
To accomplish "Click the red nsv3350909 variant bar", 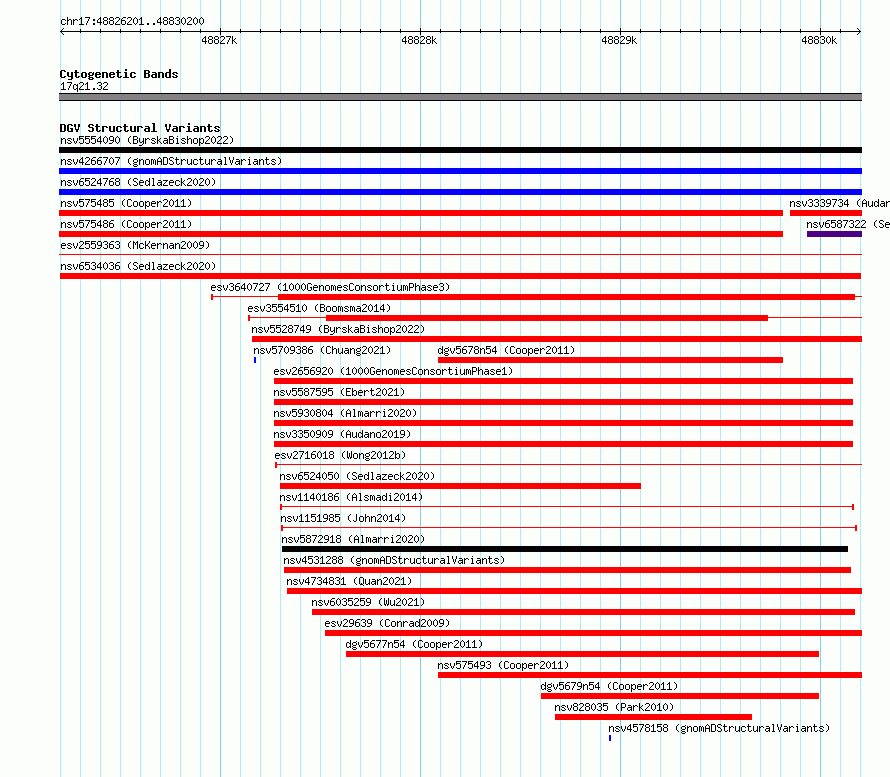I will coord(564,444).
